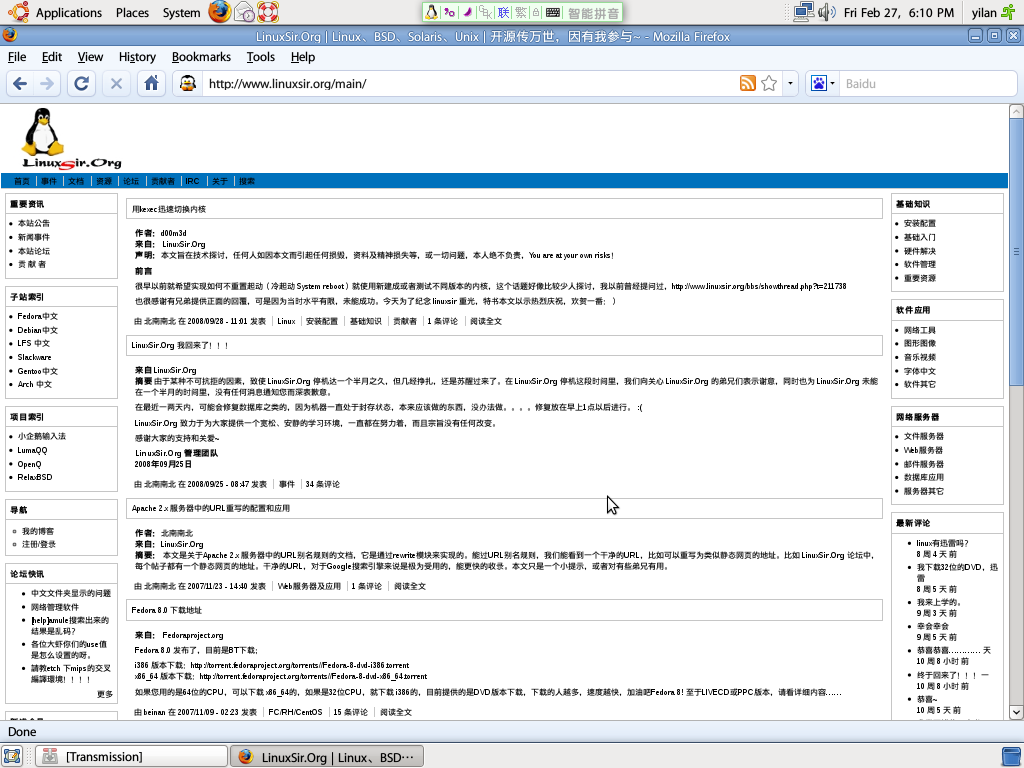Image resolution: width=1024 pixels, height=768 pixels.
Task: Click into the URL address bar
Action: pos(470,84)
